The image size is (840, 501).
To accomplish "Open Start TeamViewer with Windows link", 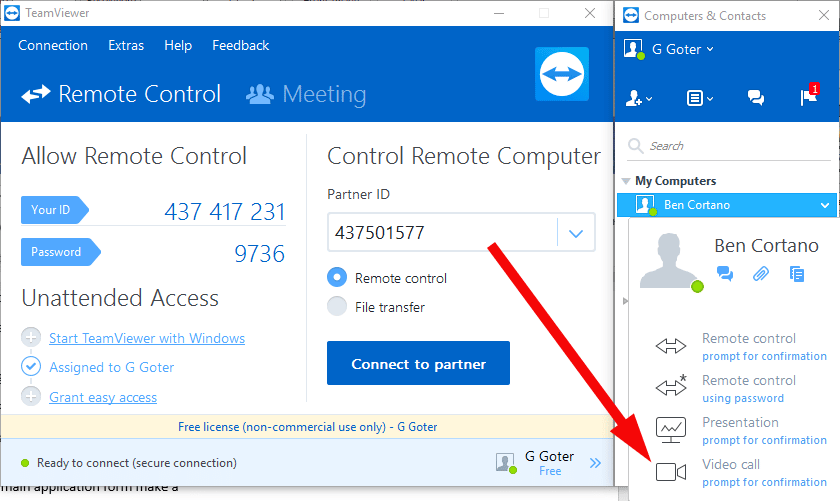I will 147,338.
